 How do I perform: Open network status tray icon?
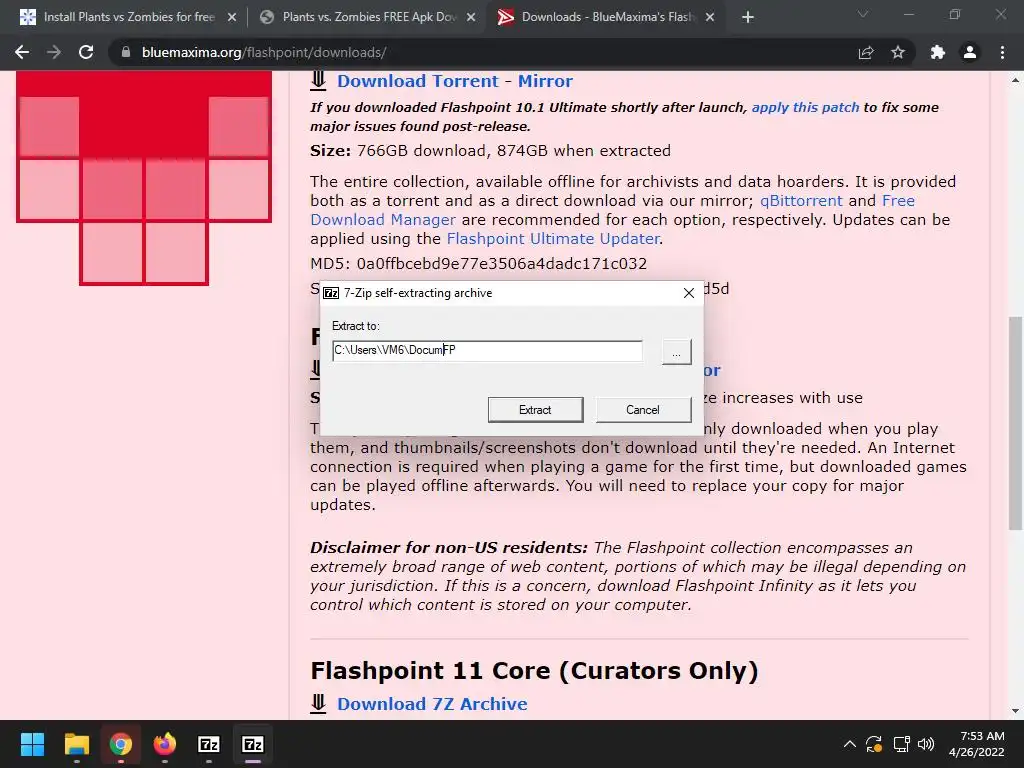tap(901, 744)
